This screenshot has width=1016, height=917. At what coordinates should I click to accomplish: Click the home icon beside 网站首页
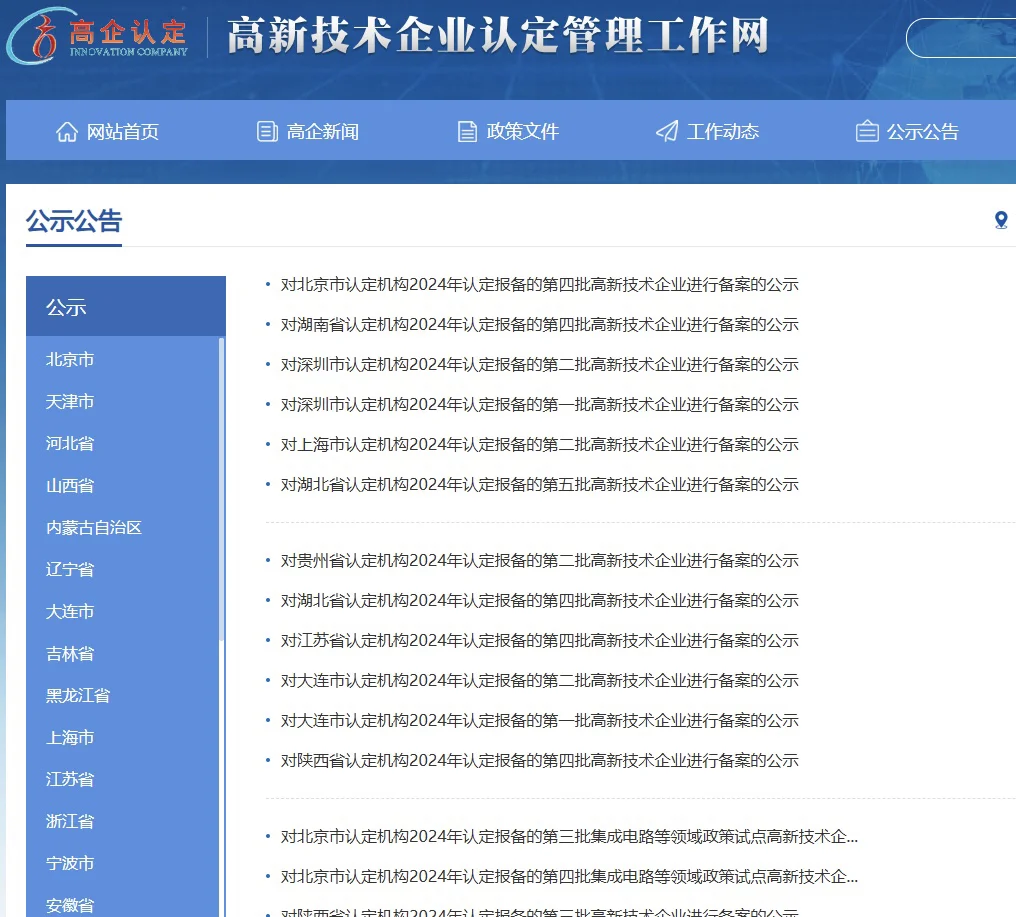pos(67,130)
